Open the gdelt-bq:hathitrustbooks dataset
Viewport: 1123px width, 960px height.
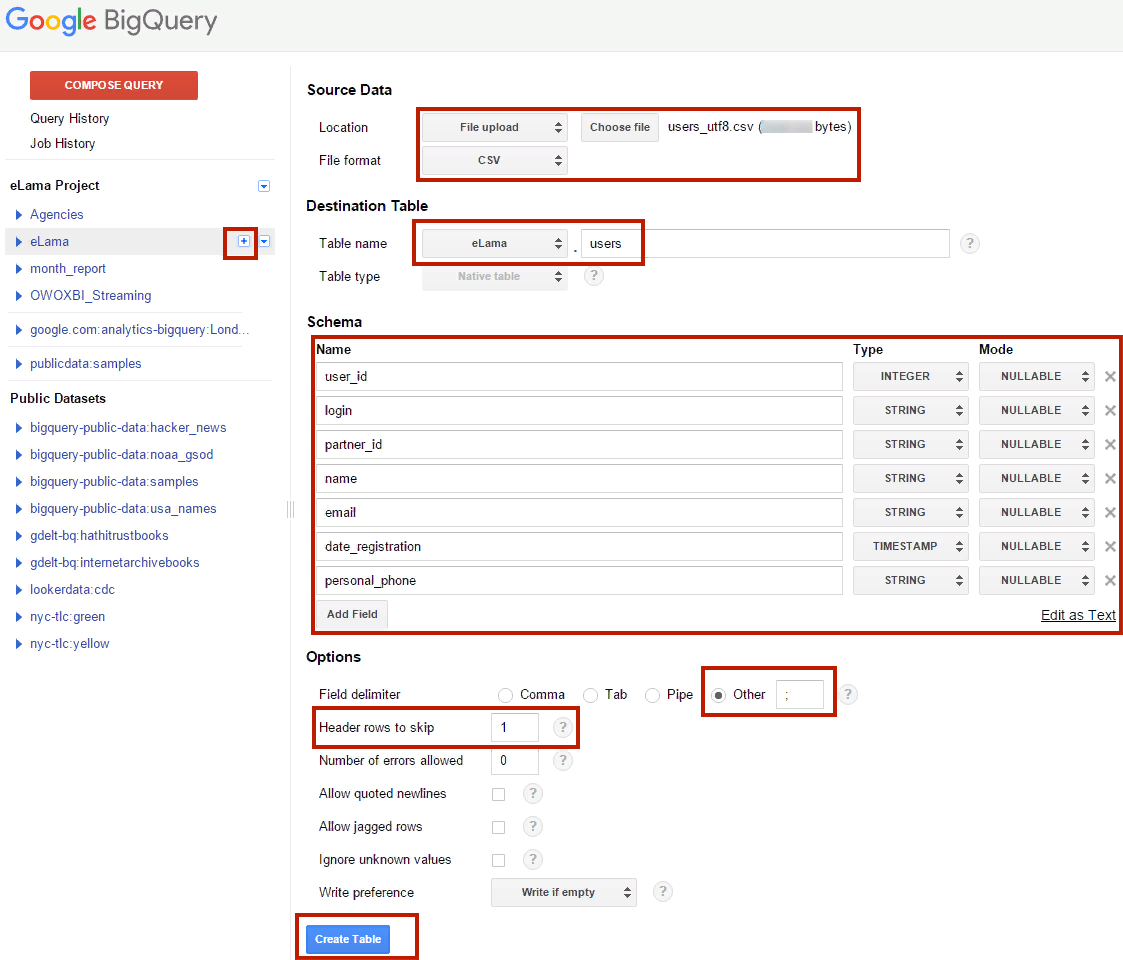100,536
